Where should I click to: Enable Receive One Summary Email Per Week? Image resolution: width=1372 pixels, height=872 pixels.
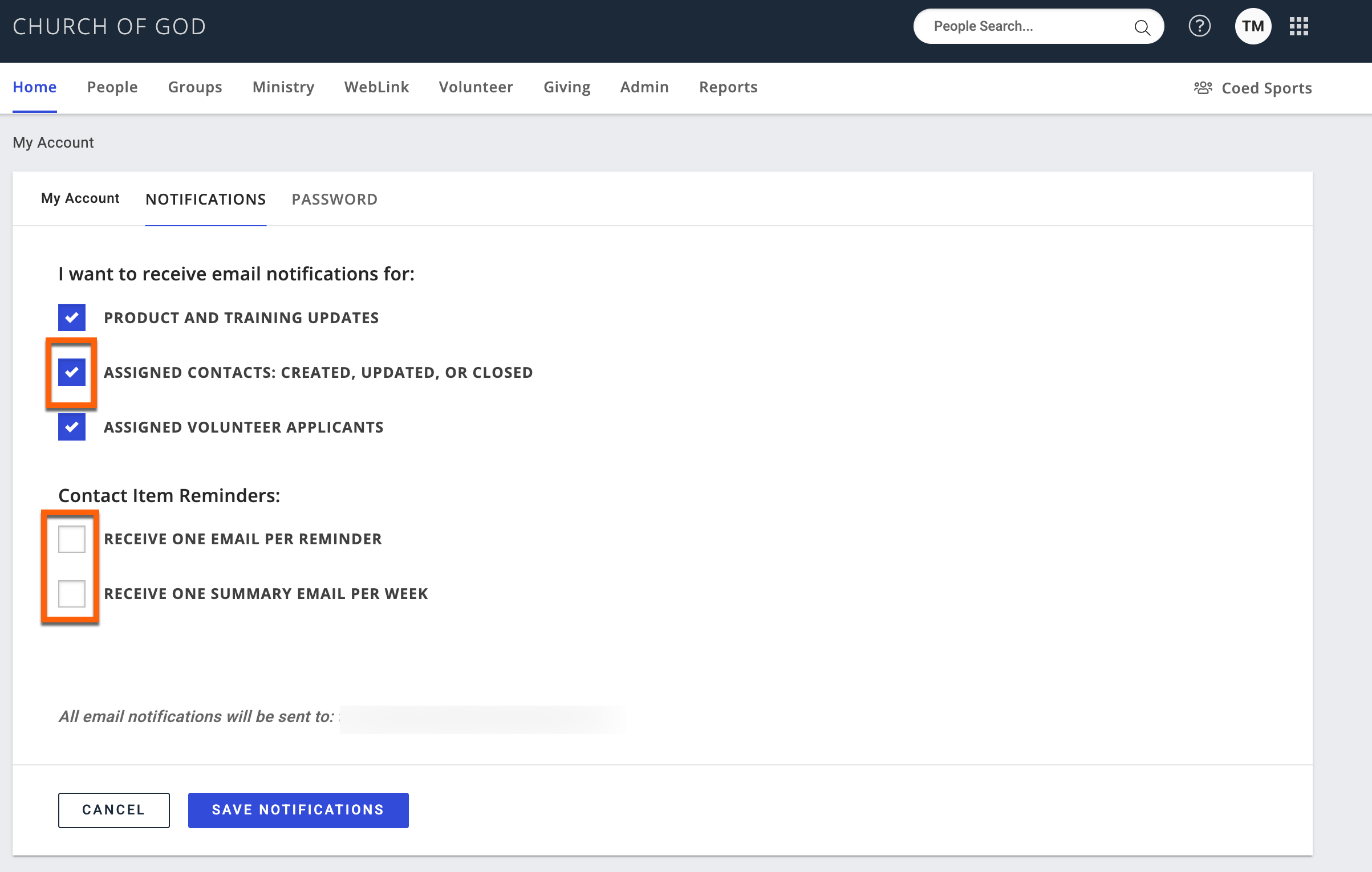pos(72,593)
